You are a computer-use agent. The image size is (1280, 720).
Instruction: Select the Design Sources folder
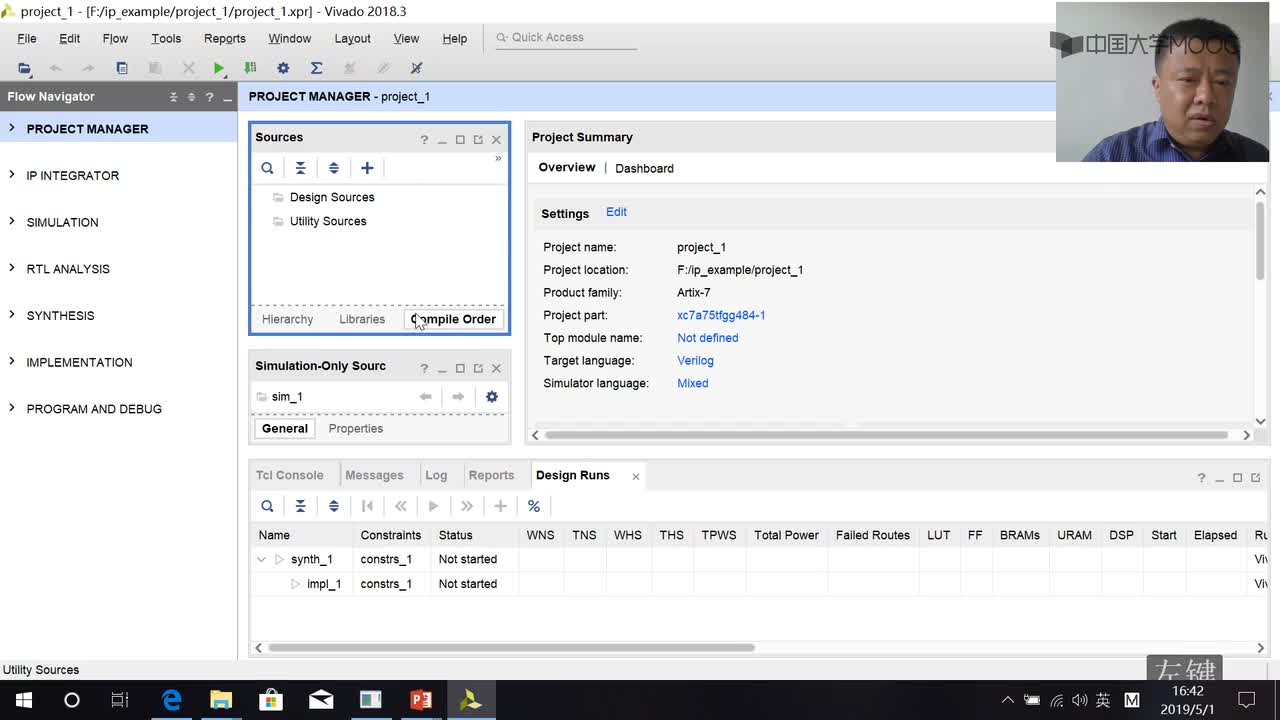332,197
